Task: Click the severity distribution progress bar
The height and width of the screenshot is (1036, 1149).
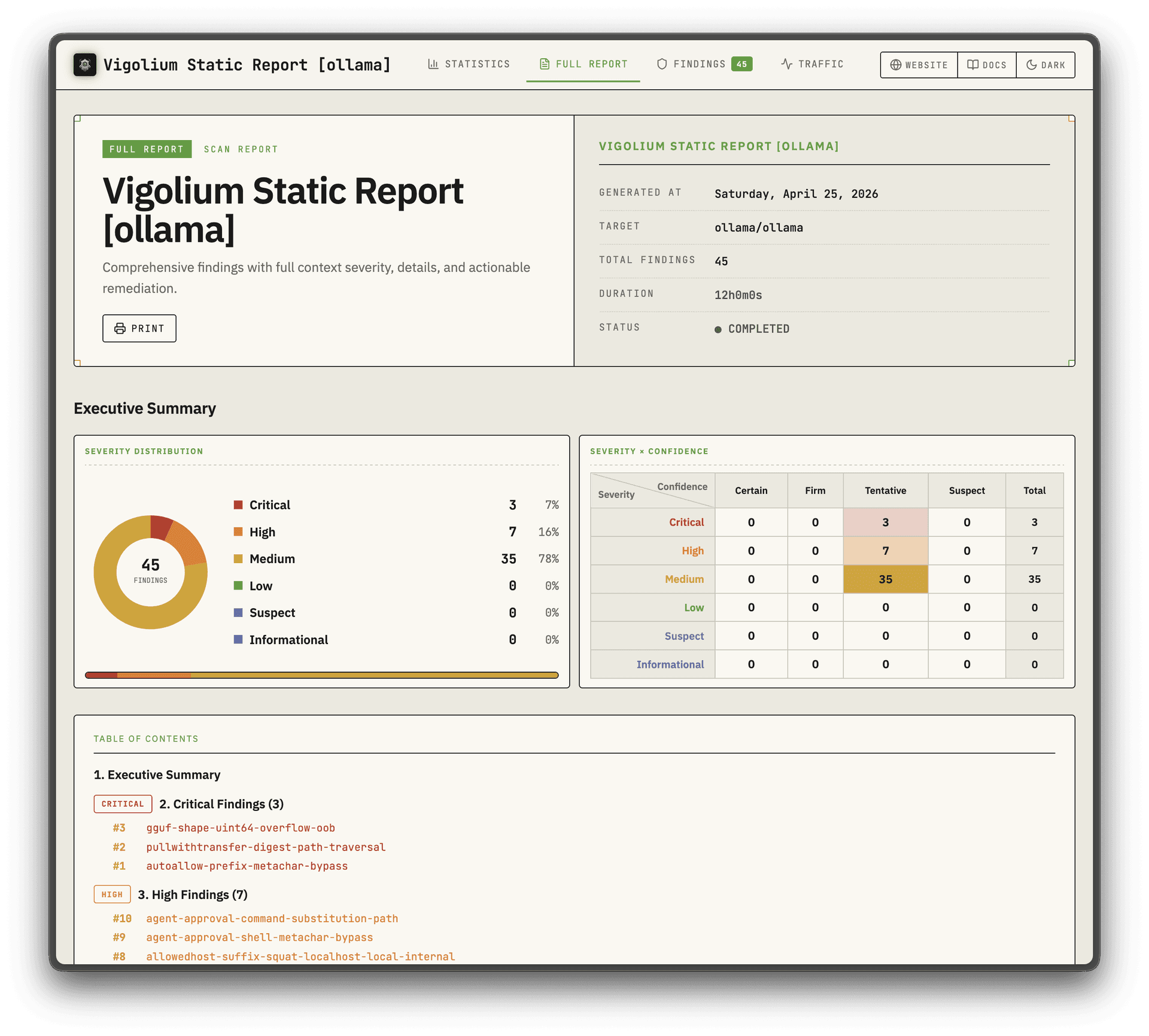Action: pyautogui.click(x=322, y=675)
